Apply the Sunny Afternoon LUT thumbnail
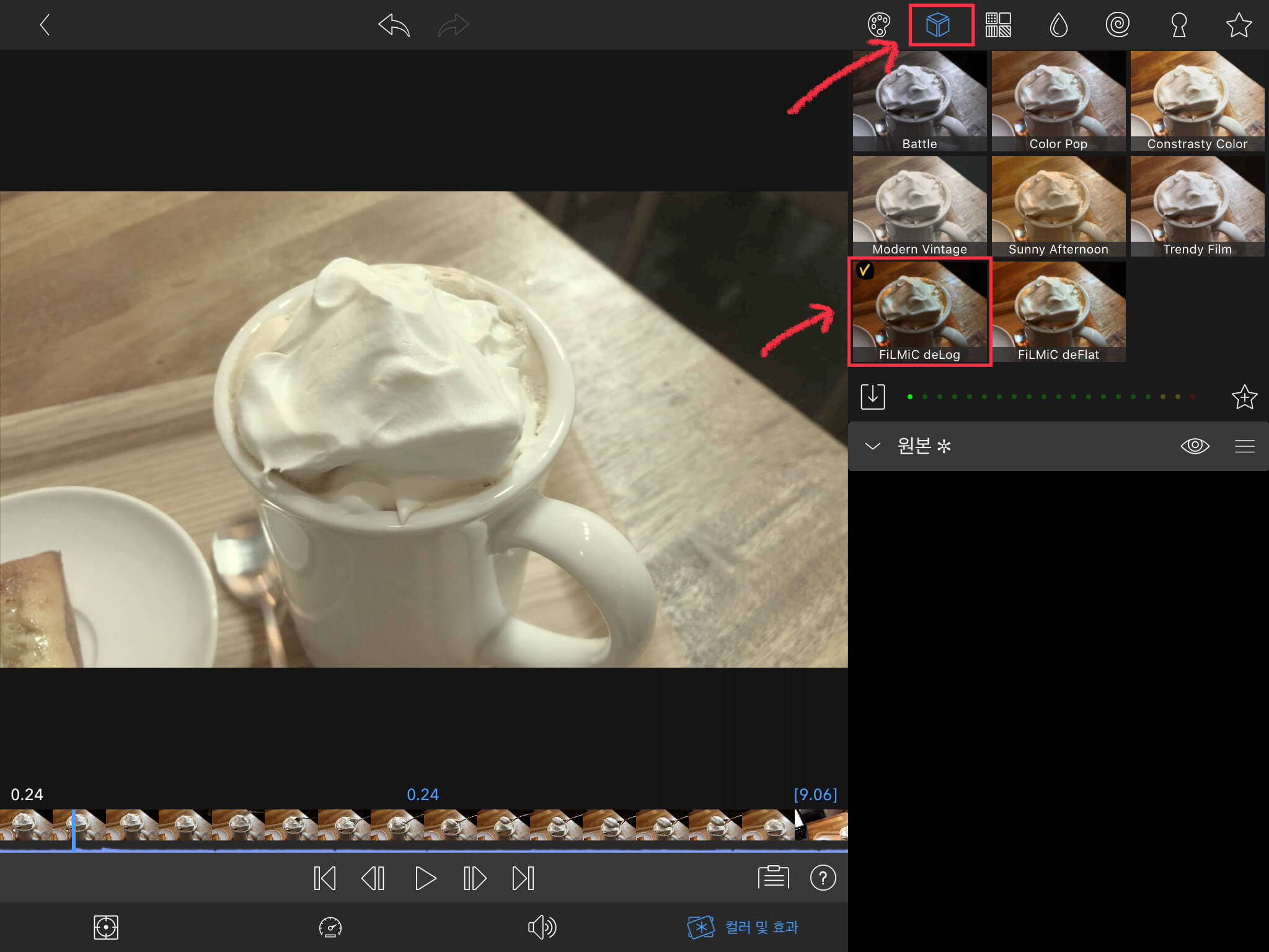This screenshot has width=1269, height=952. (1058, 206)
